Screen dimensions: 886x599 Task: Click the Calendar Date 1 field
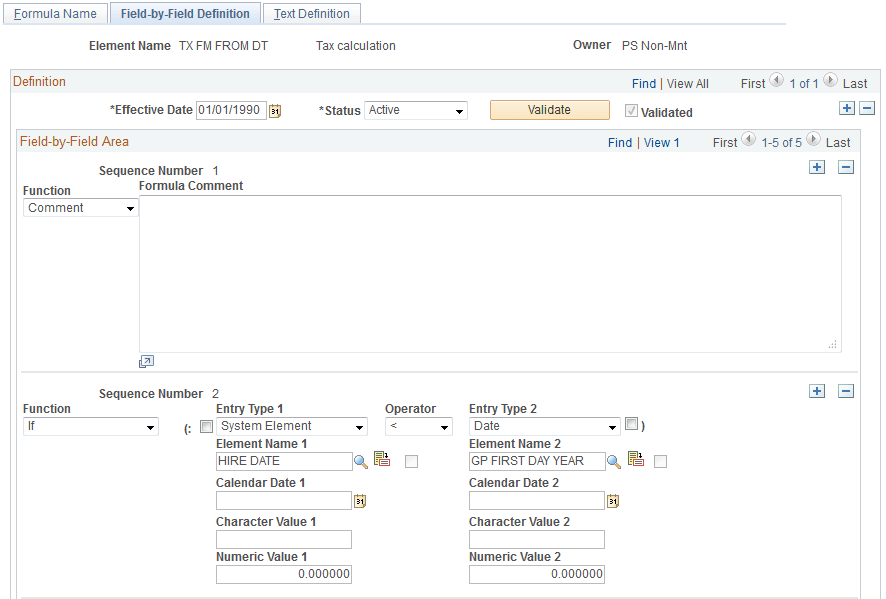284,500
